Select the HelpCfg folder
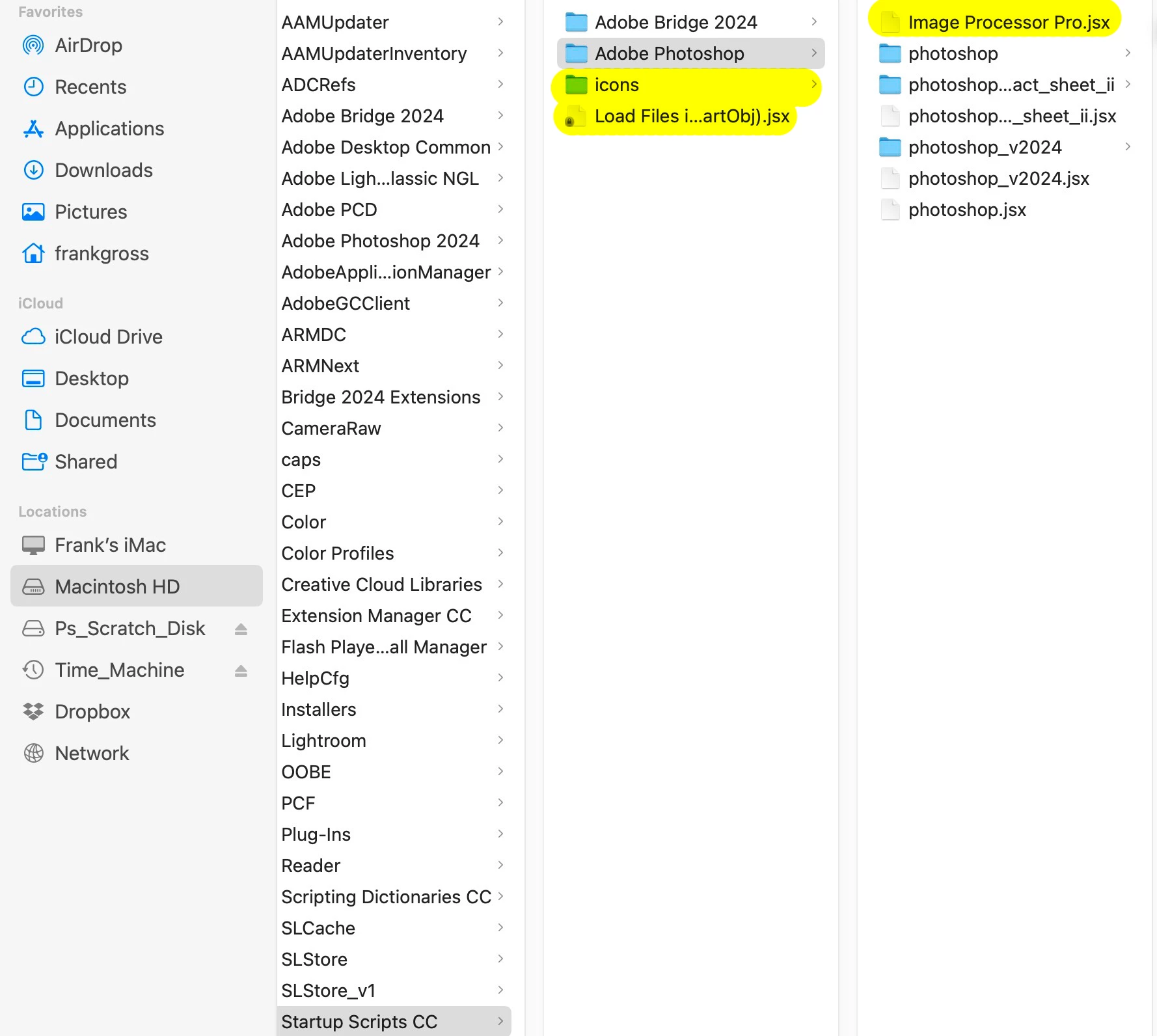The image size is (1157, 1036). point(394,678)
